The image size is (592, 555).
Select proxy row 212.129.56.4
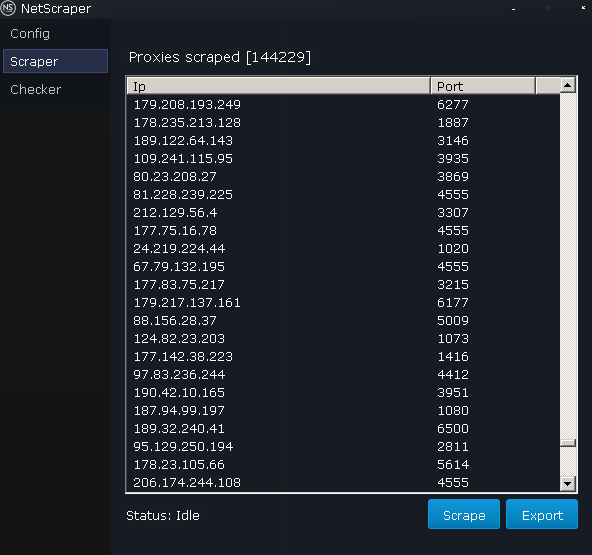(343, 213)
